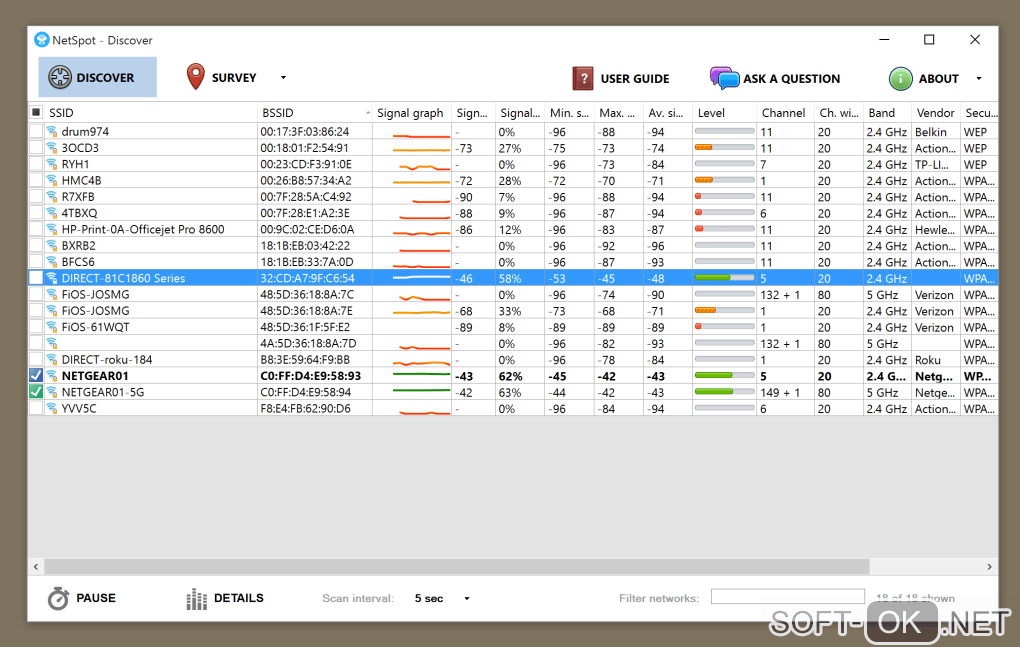Viewport: 1020px width, 647px height.
Task: Click the Wi-Fi icon beside drum974
Action: [x=52, y=131]
